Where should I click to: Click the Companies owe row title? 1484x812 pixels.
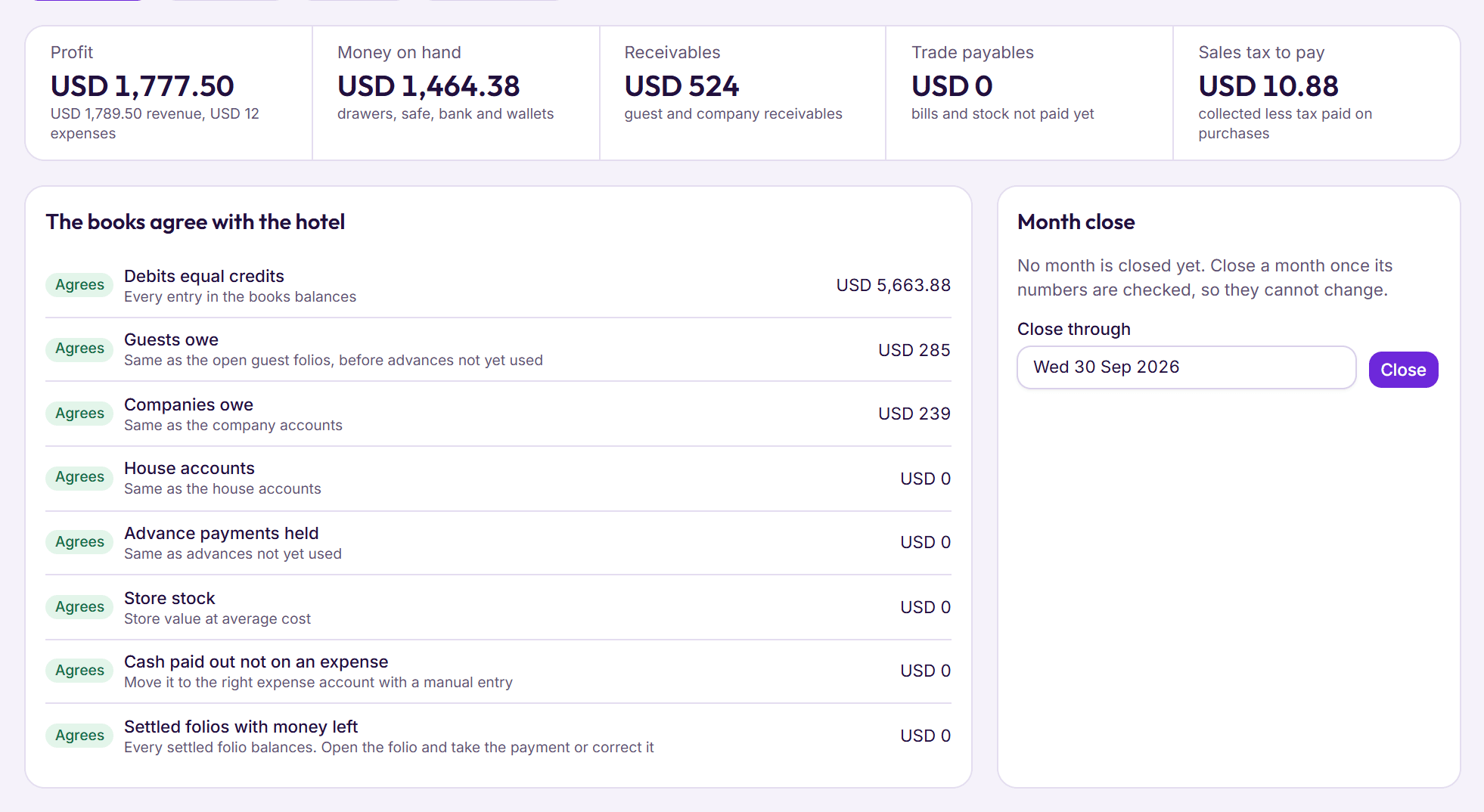coord(188,404)
